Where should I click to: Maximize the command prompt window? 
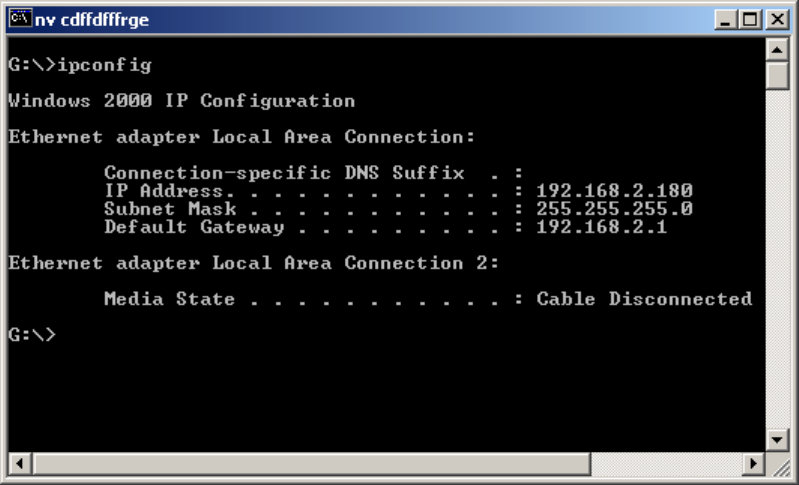coord(749,19)
